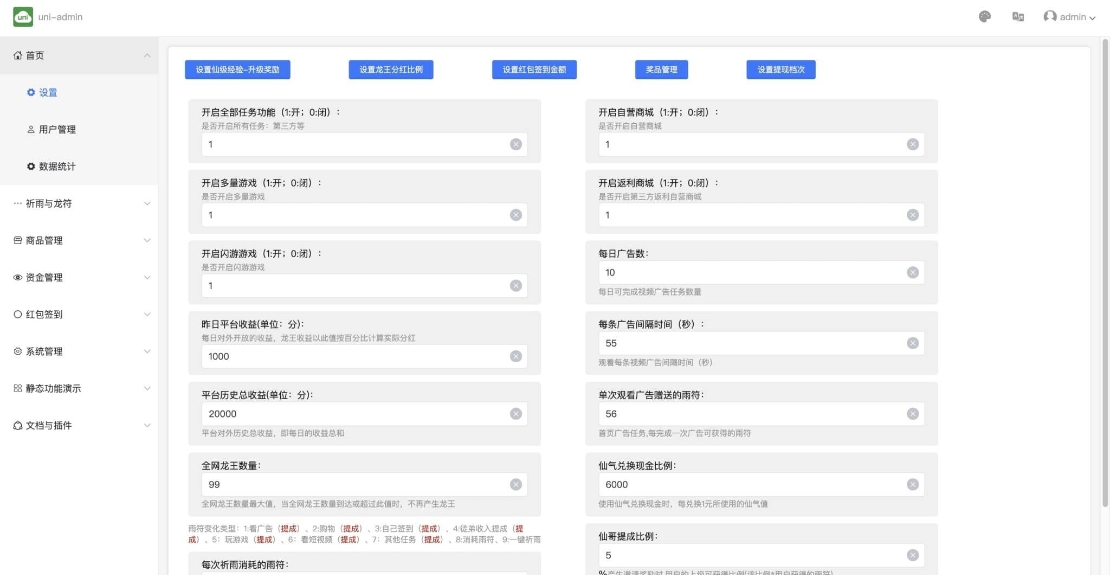Image resolution: width=1110 pixels, height=575 pixels.
Task: Select 数据统计 menu item
Action: [57, 167]
